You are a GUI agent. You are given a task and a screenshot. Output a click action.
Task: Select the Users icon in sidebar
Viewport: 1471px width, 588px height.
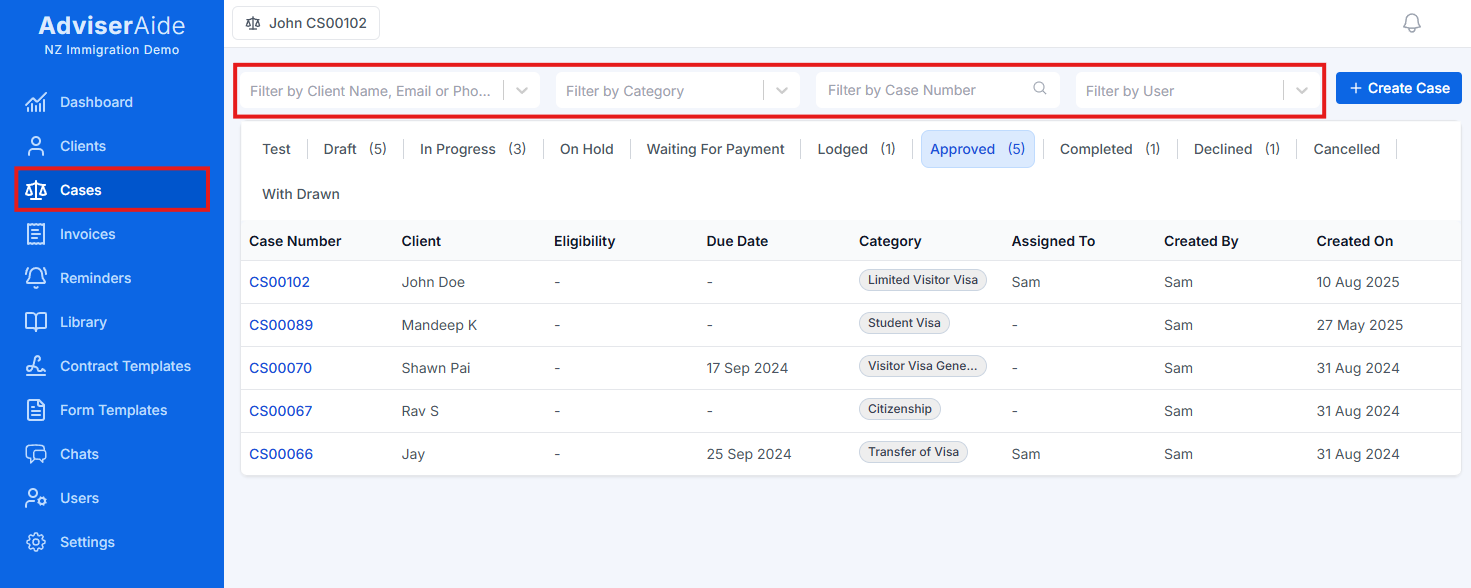tap(36, 497)
